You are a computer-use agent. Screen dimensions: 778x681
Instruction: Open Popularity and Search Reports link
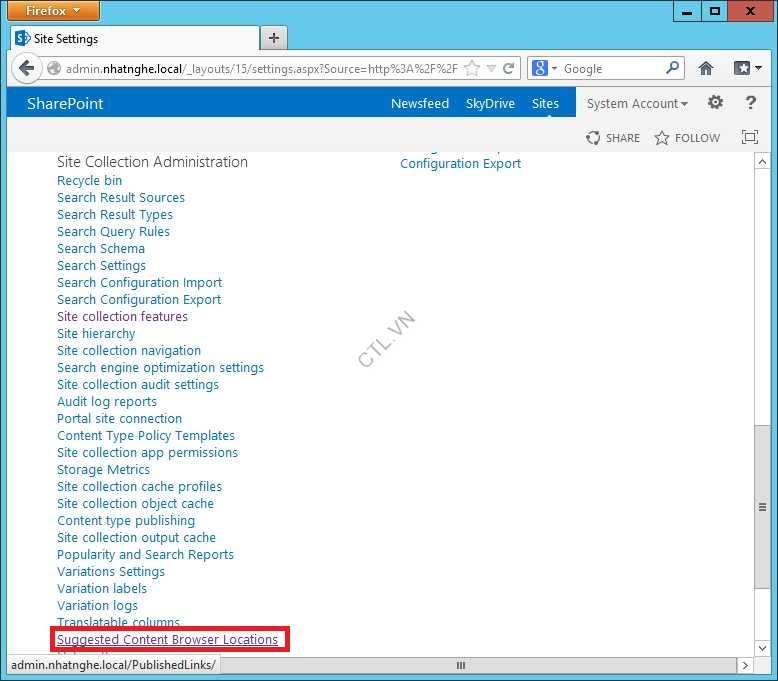145,555
